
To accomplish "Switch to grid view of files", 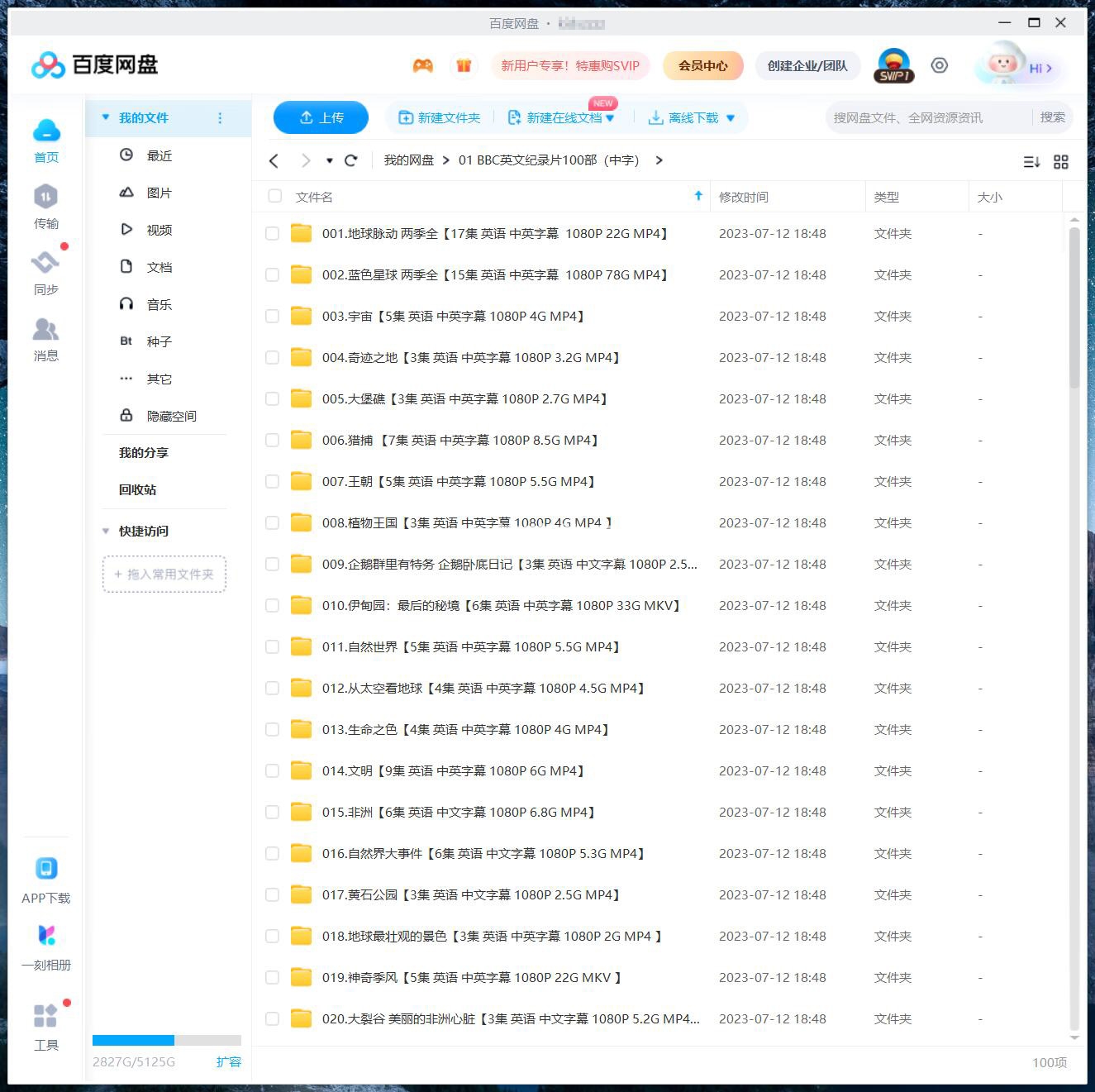I will [x=1061, y=162].
